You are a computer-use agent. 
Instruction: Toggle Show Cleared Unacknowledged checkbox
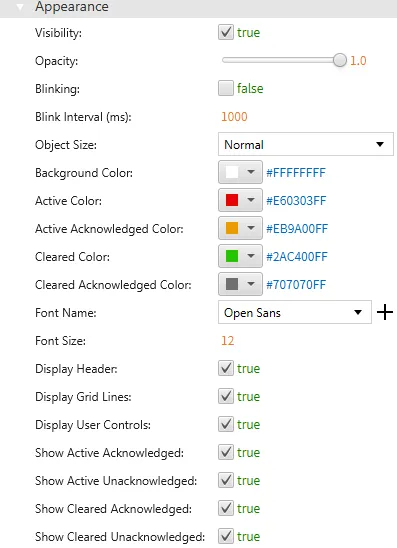tap(226, 536)
